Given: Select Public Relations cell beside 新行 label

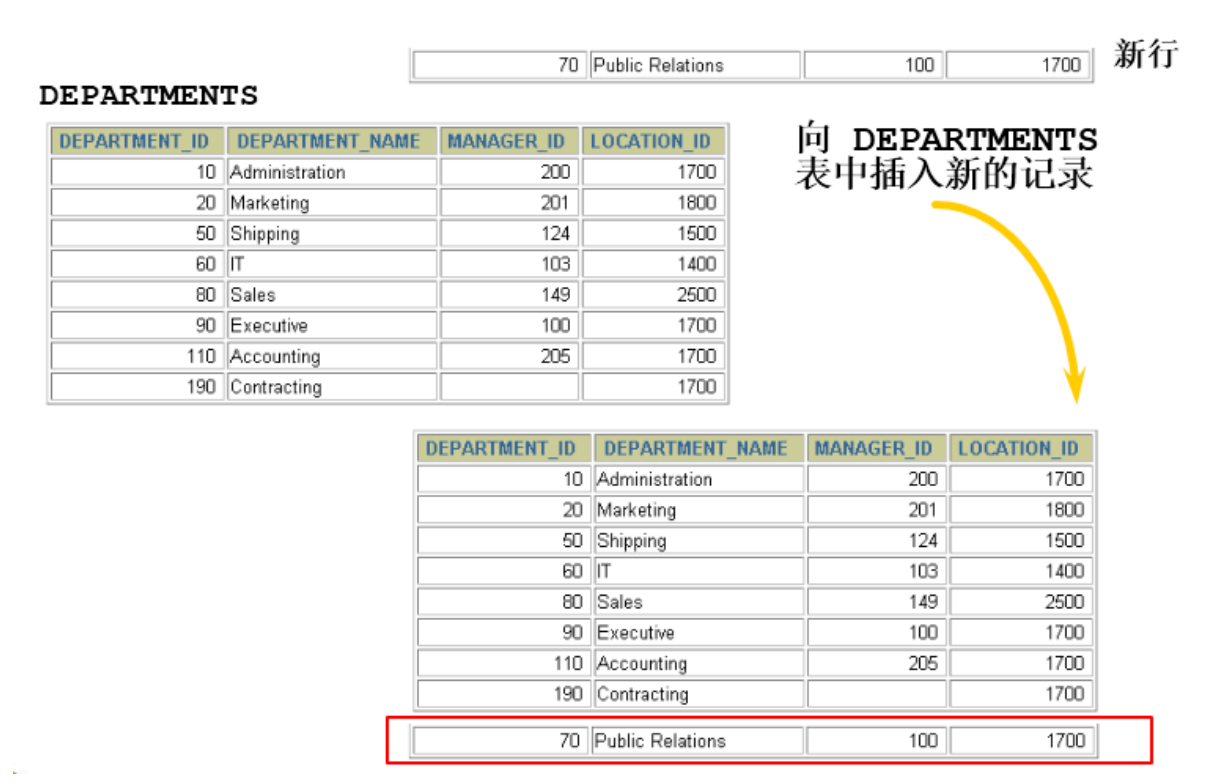Looking at the screenshot, I should pos(695,65).
